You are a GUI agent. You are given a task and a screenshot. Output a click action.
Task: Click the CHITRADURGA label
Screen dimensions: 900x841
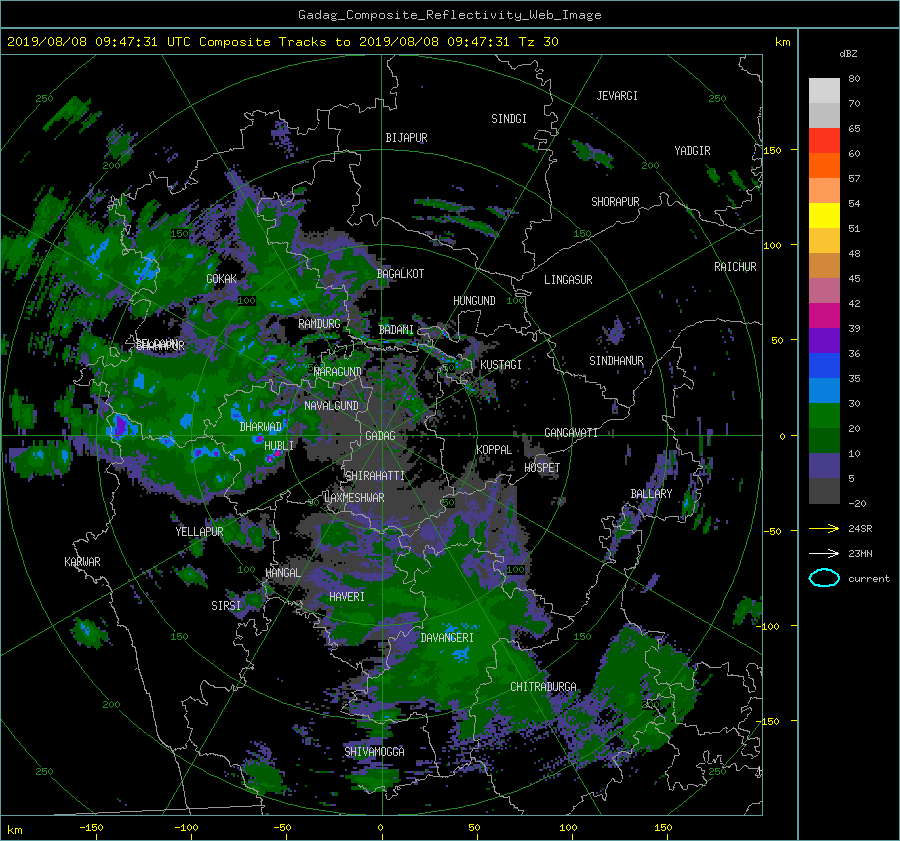click(544, 687)
